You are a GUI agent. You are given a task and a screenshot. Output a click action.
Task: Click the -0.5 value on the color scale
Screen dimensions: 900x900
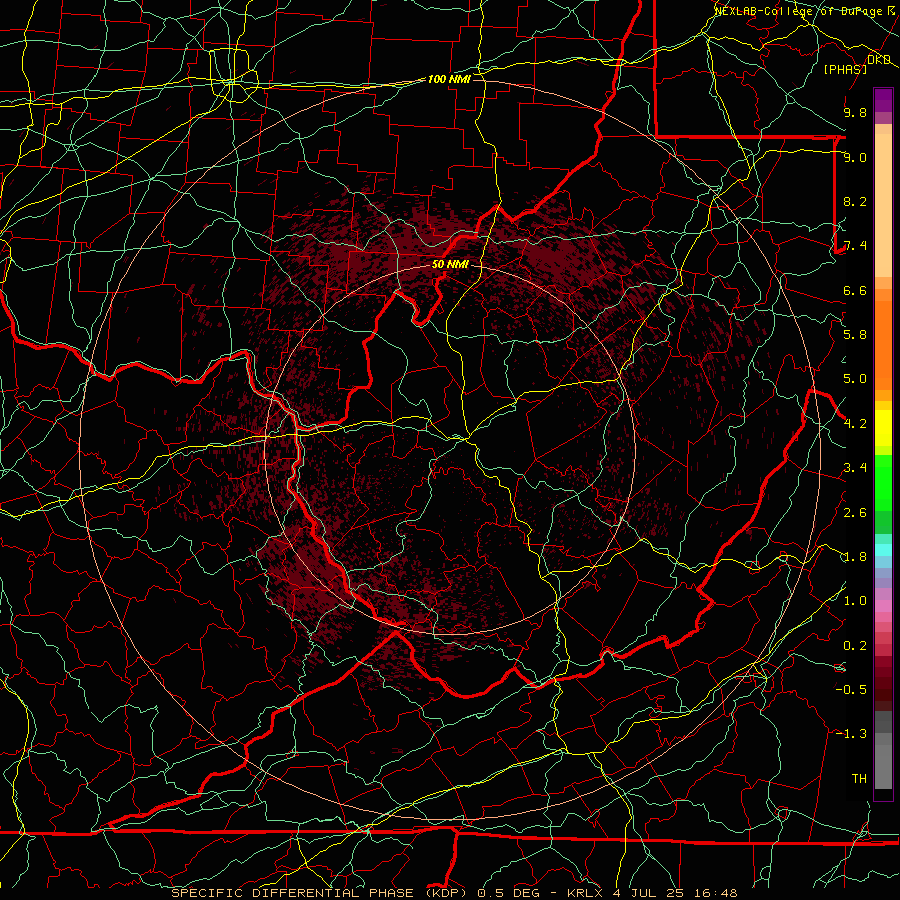pos(851,689)
